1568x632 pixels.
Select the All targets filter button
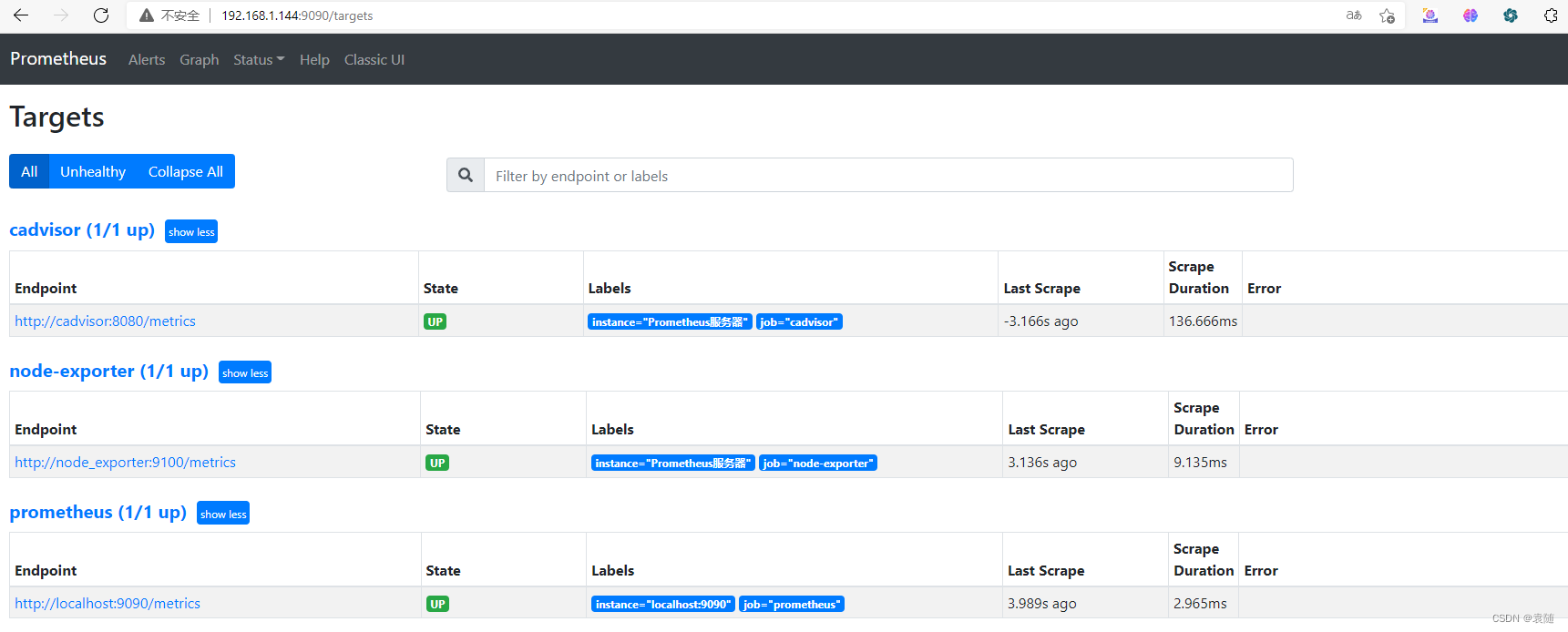(29, 171)
